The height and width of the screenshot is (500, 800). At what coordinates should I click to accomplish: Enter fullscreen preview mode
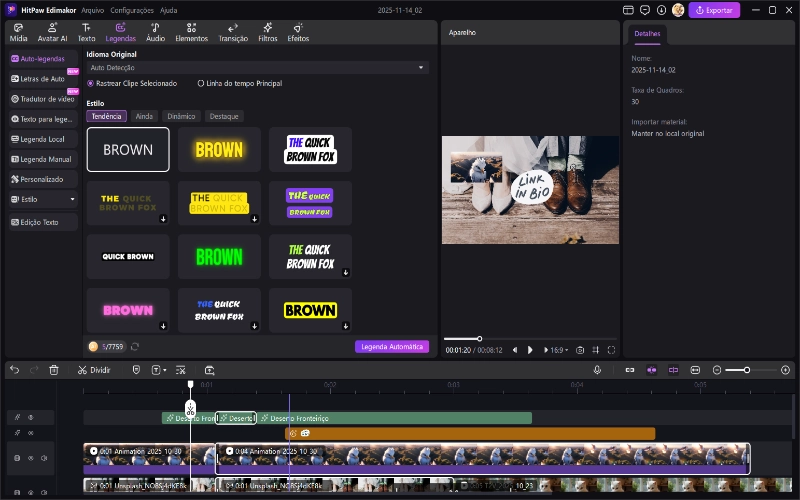point(611,350)
